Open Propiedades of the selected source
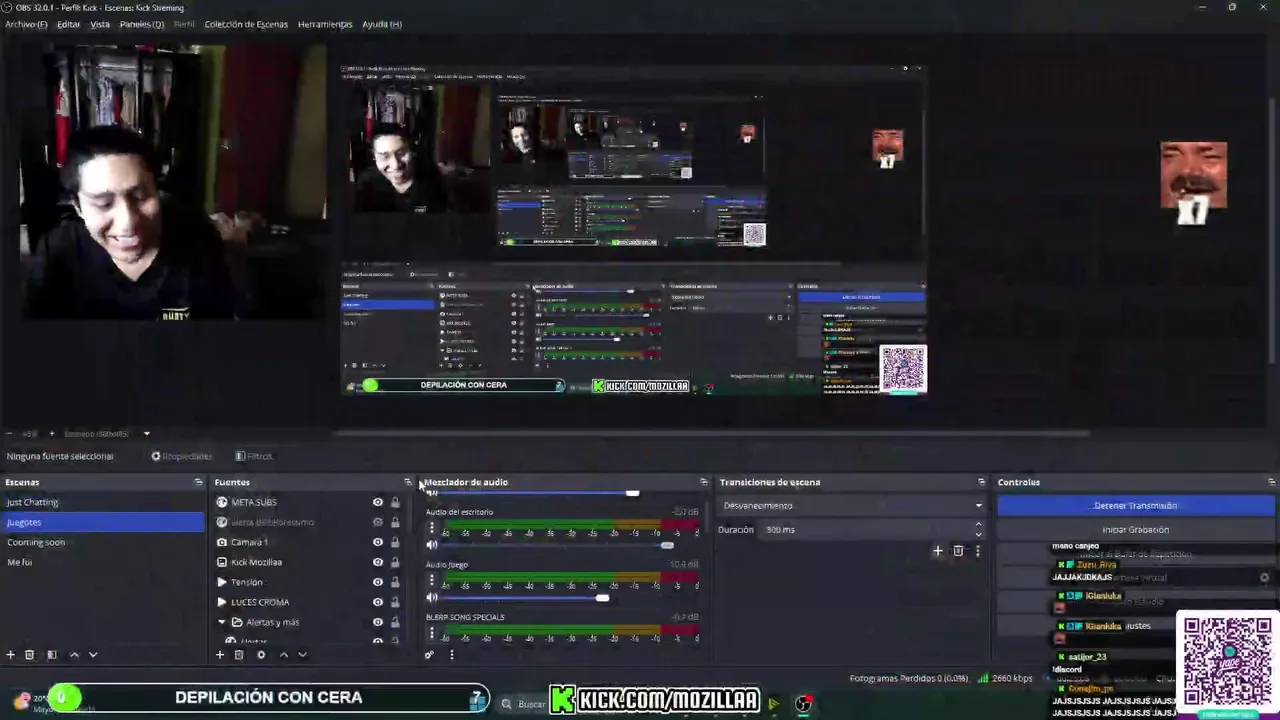 (181, 456)
